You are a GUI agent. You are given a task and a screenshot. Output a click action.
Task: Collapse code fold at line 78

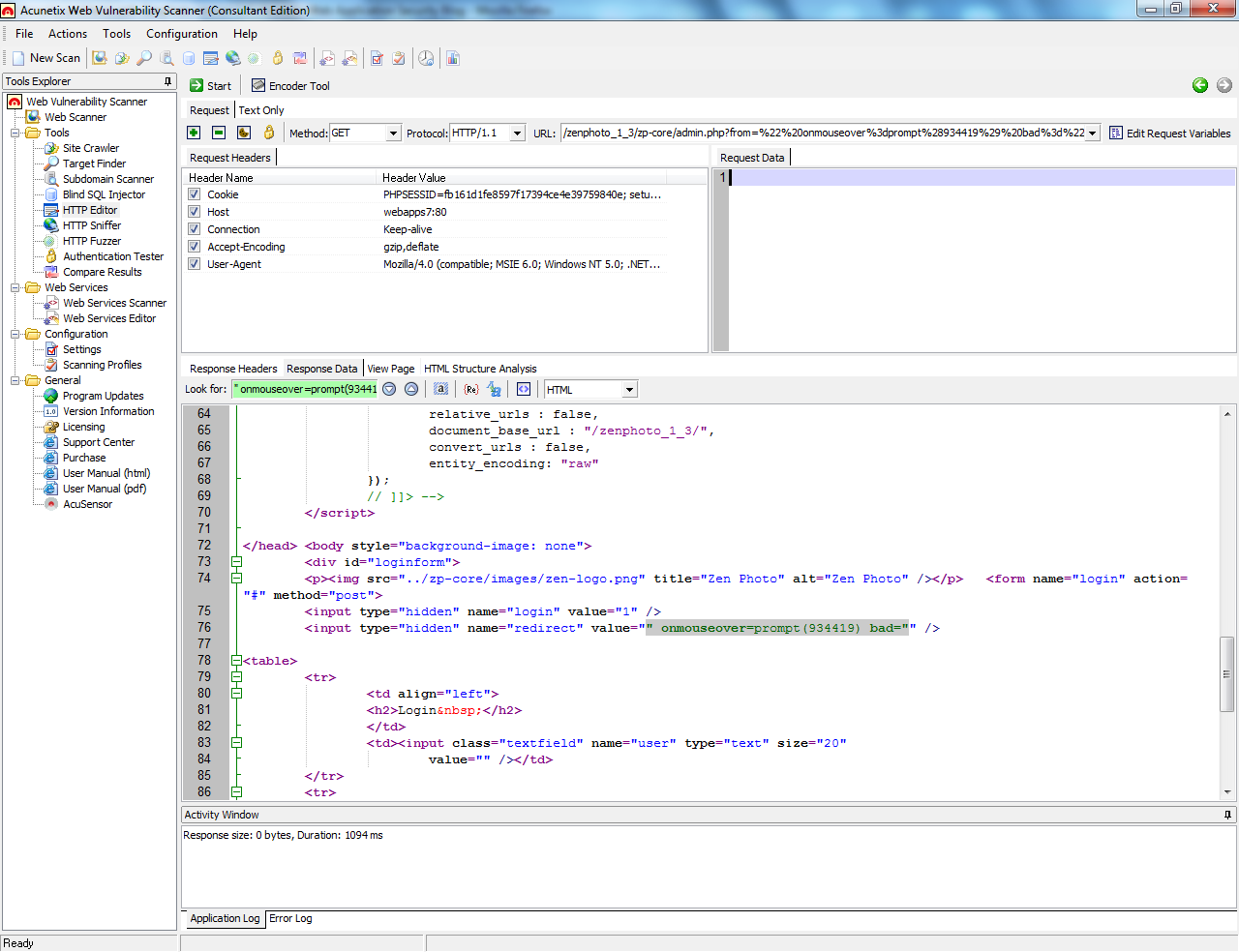coord(236,661)
